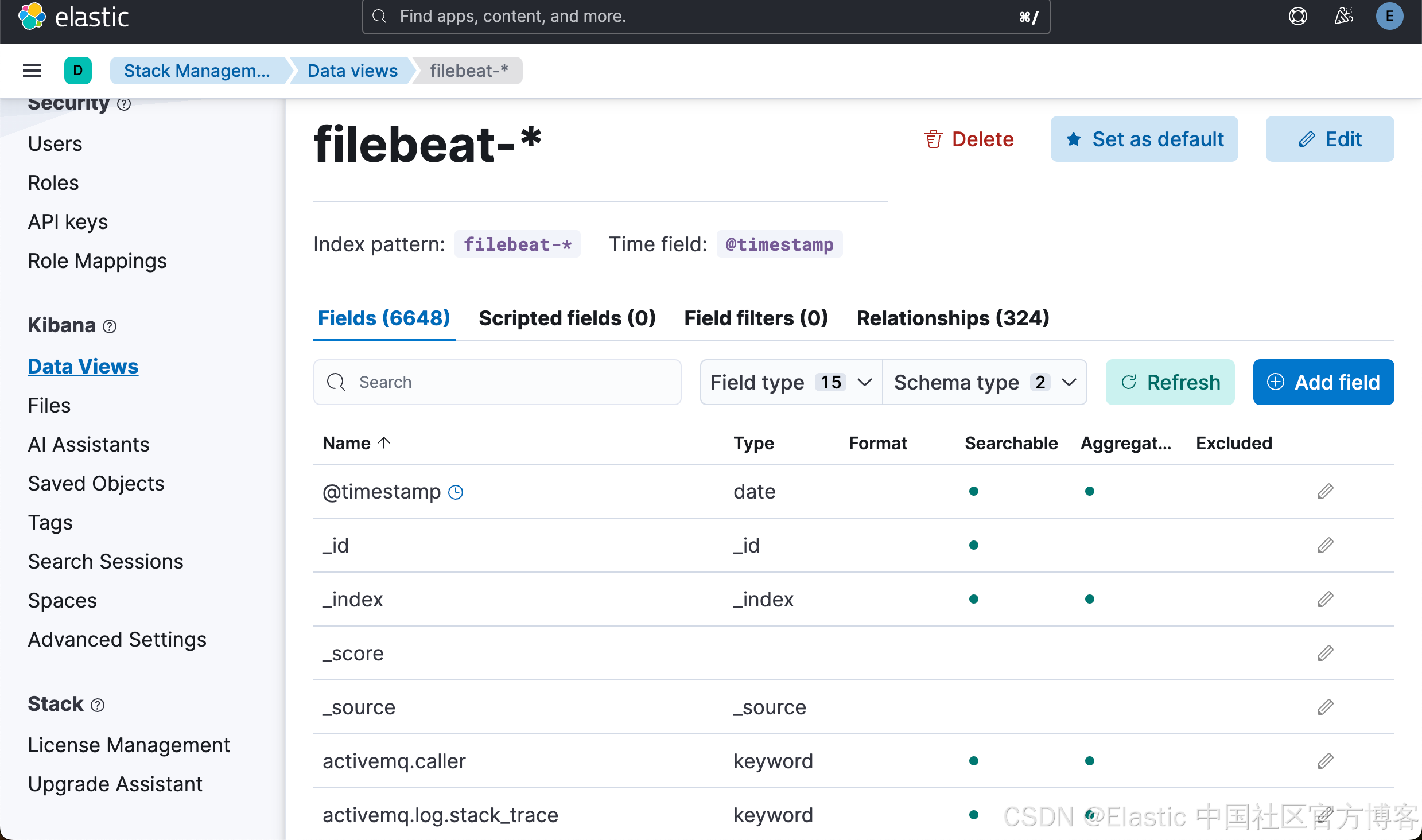Click the Type column header
This screenshot has height=840, width=1422.
pos(753,443)
